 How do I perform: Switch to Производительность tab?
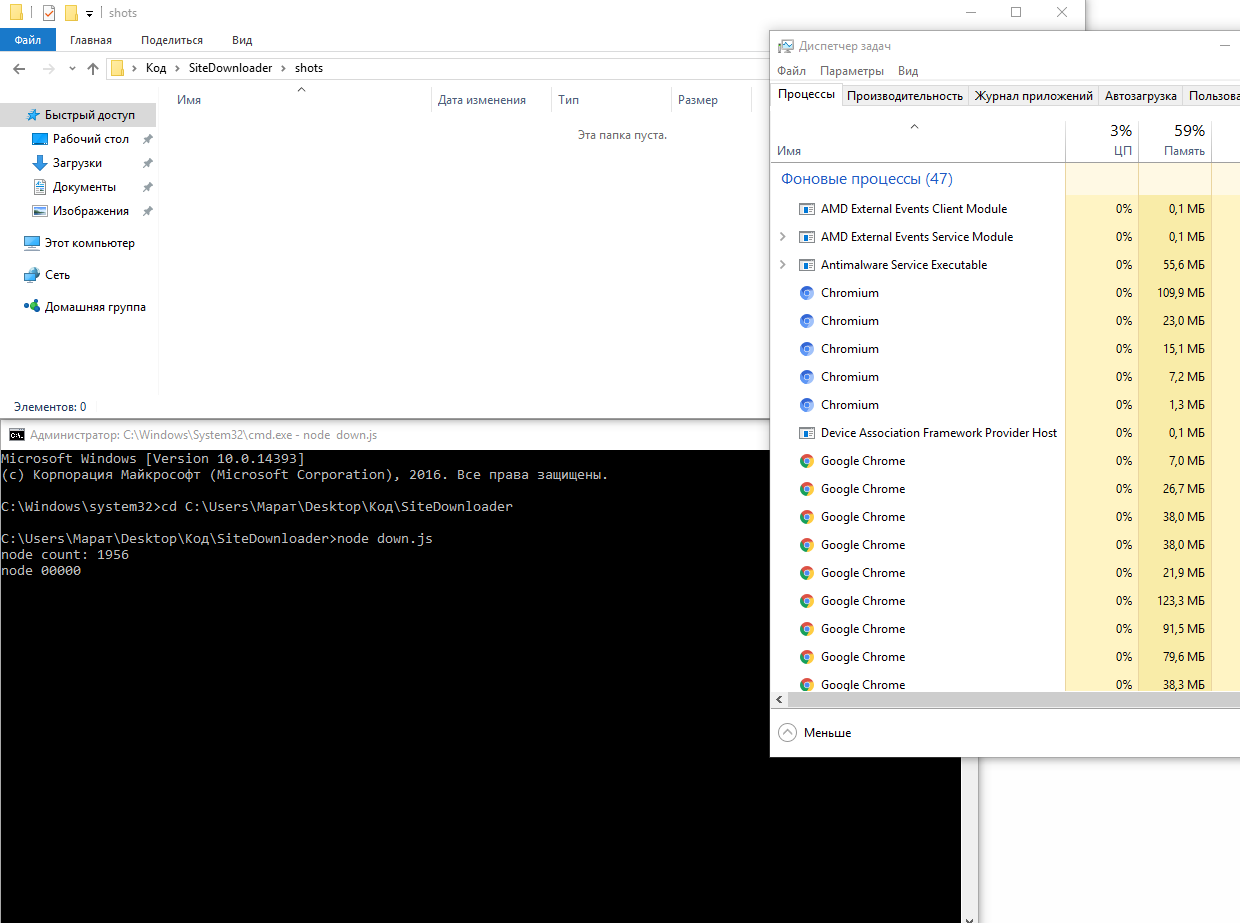(x=905, y=96)
